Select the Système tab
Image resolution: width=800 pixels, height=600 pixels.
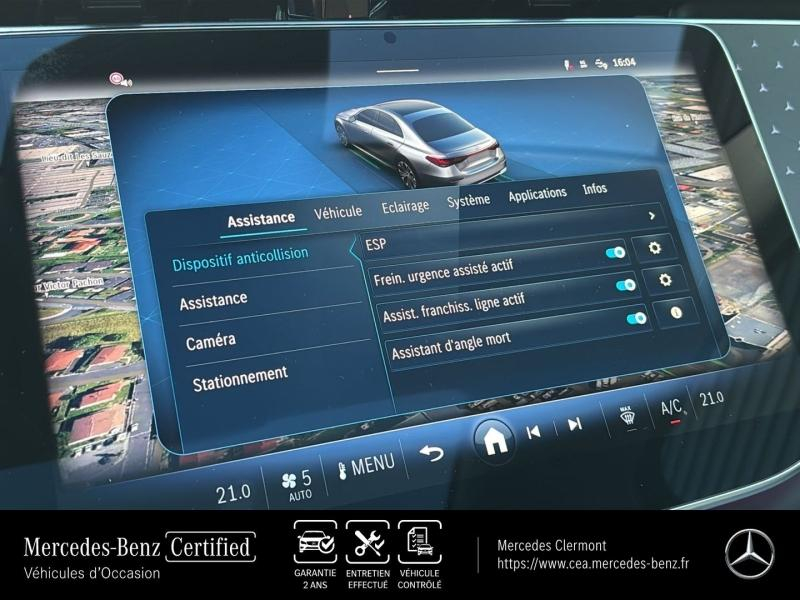pyautogui.click(x=468, y=200)
